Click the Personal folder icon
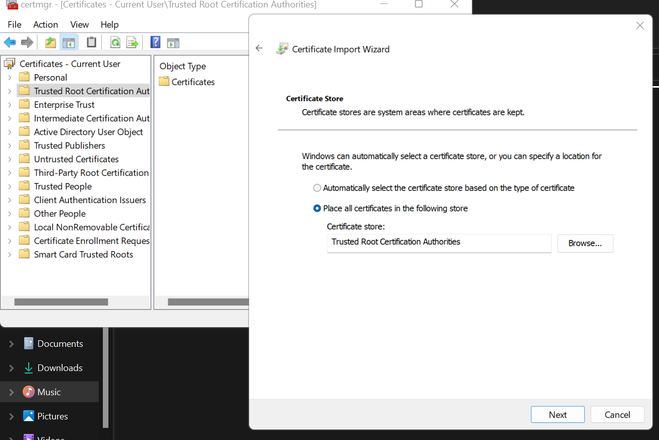Image resolution: width=659 pixels, height=440 pixels. click(24, 77)
